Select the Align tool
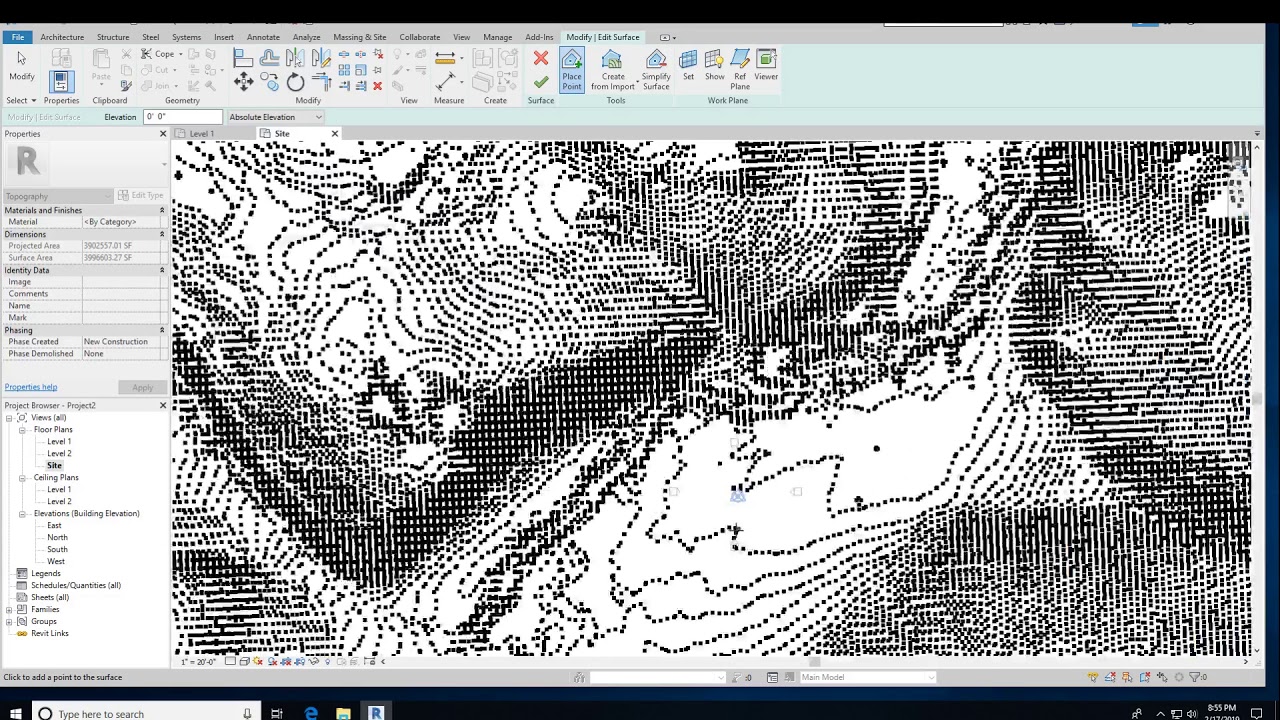 tap(243, 58)
